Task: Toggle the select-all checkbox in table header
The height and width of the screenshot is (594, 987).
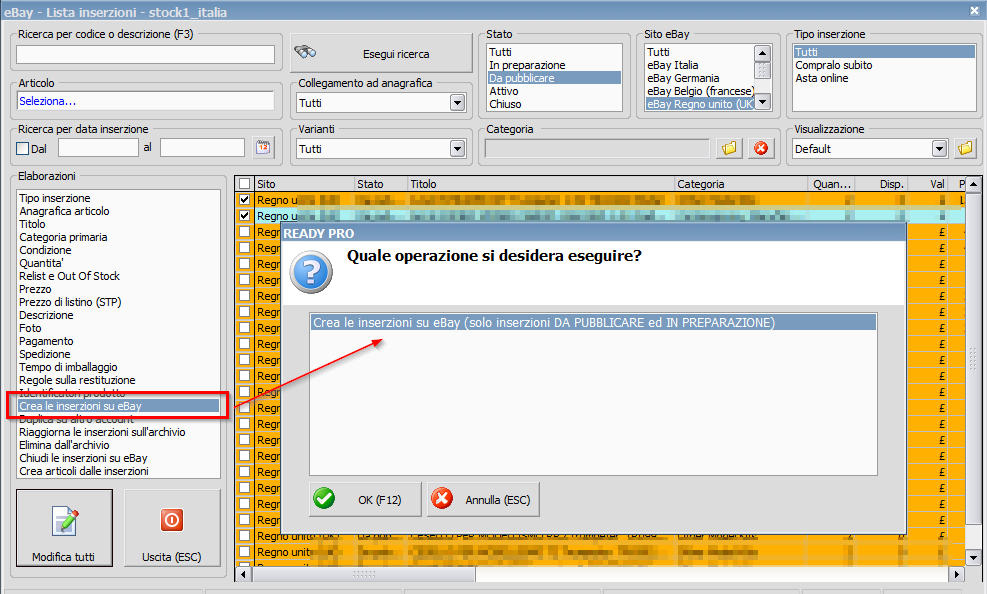Action: (x=244, y=184)
